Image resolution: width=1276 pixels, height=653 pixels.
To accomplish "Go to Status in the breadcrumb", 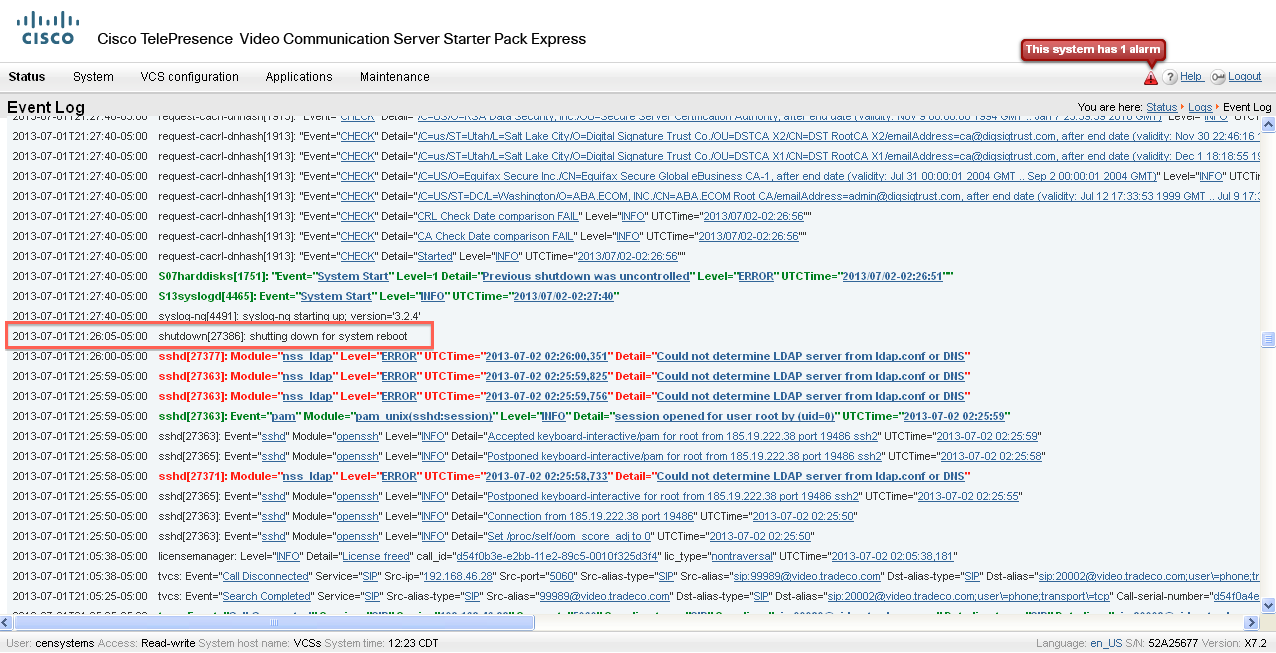I will (1161, 107).
